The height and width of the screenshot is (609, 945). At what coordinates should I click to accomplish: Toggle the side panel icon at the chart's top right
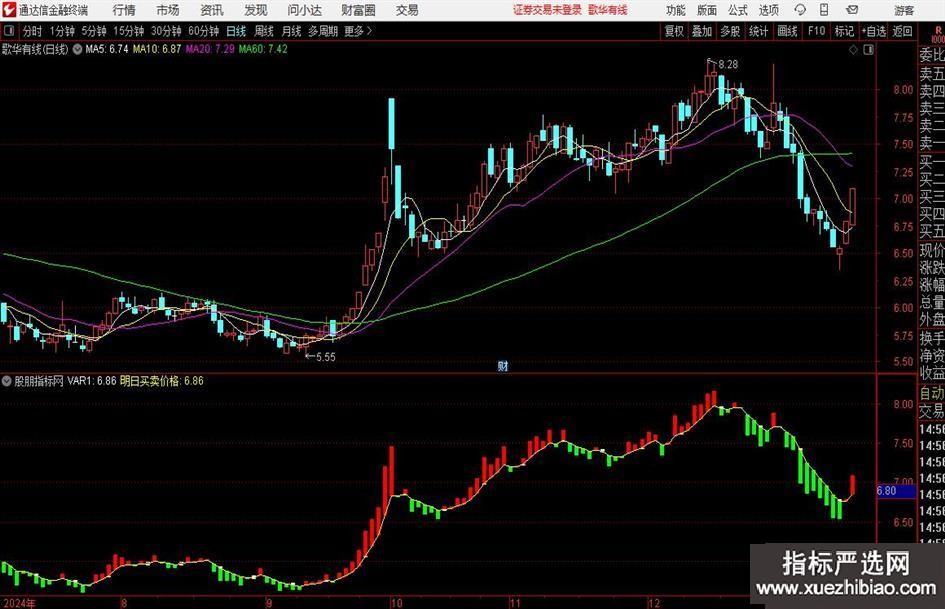click(868, 50)
